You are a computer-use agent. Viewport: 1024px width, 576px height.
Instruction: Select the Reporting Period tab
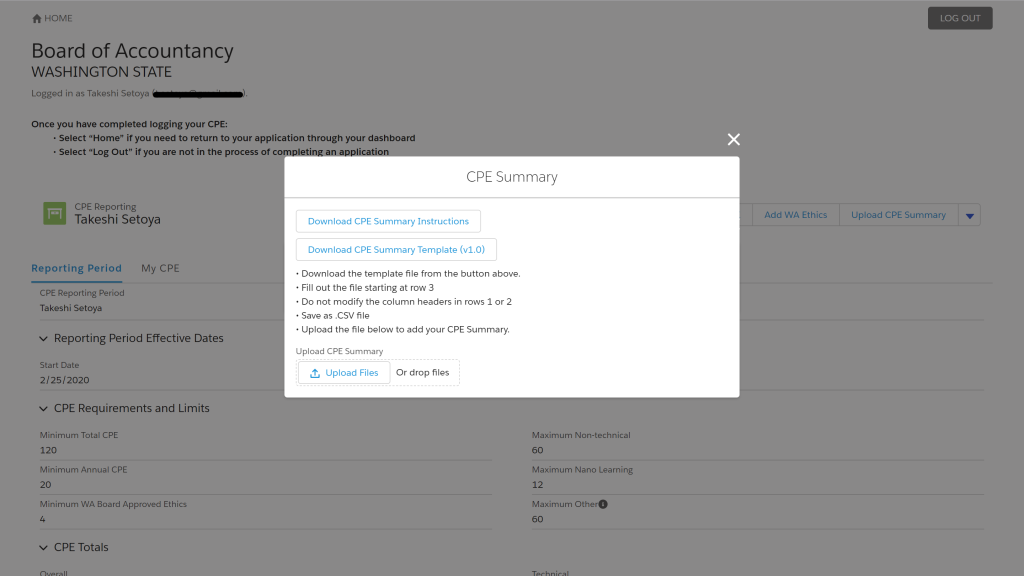coord(76,268)
